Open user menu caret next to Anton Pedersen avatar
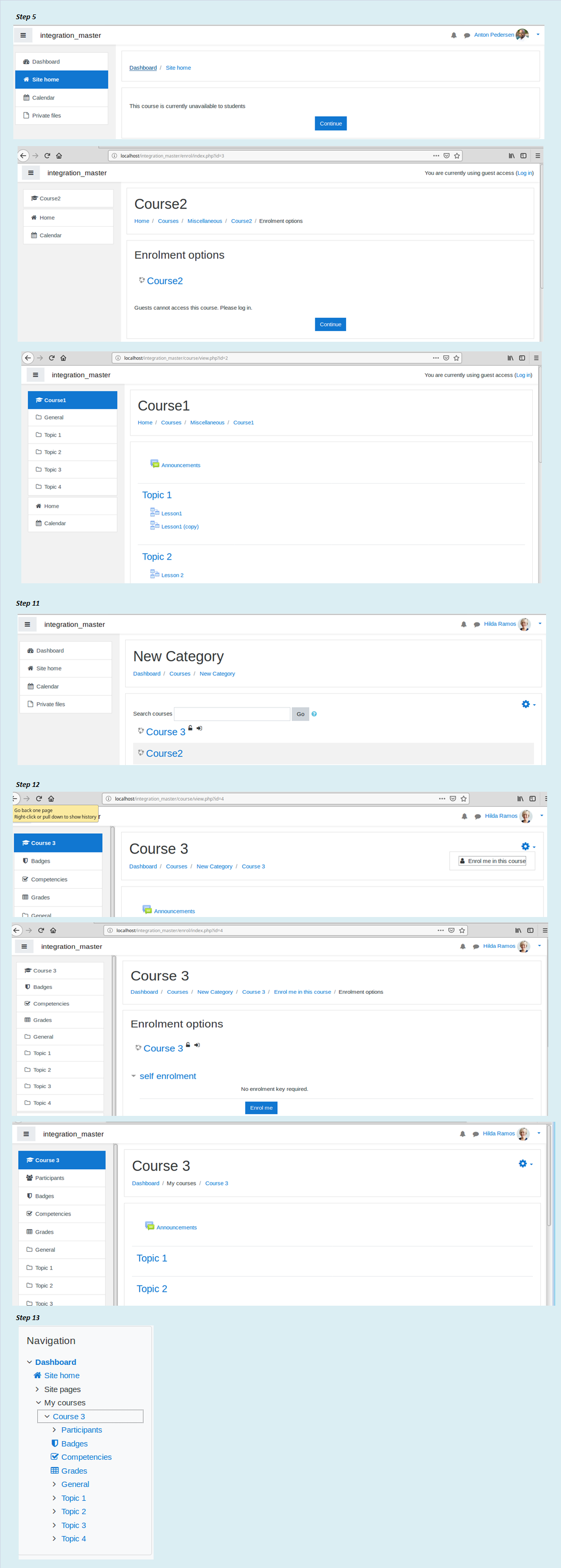Screen dimensions: 561x1568 pyautogui.click(x=538, y=35)
